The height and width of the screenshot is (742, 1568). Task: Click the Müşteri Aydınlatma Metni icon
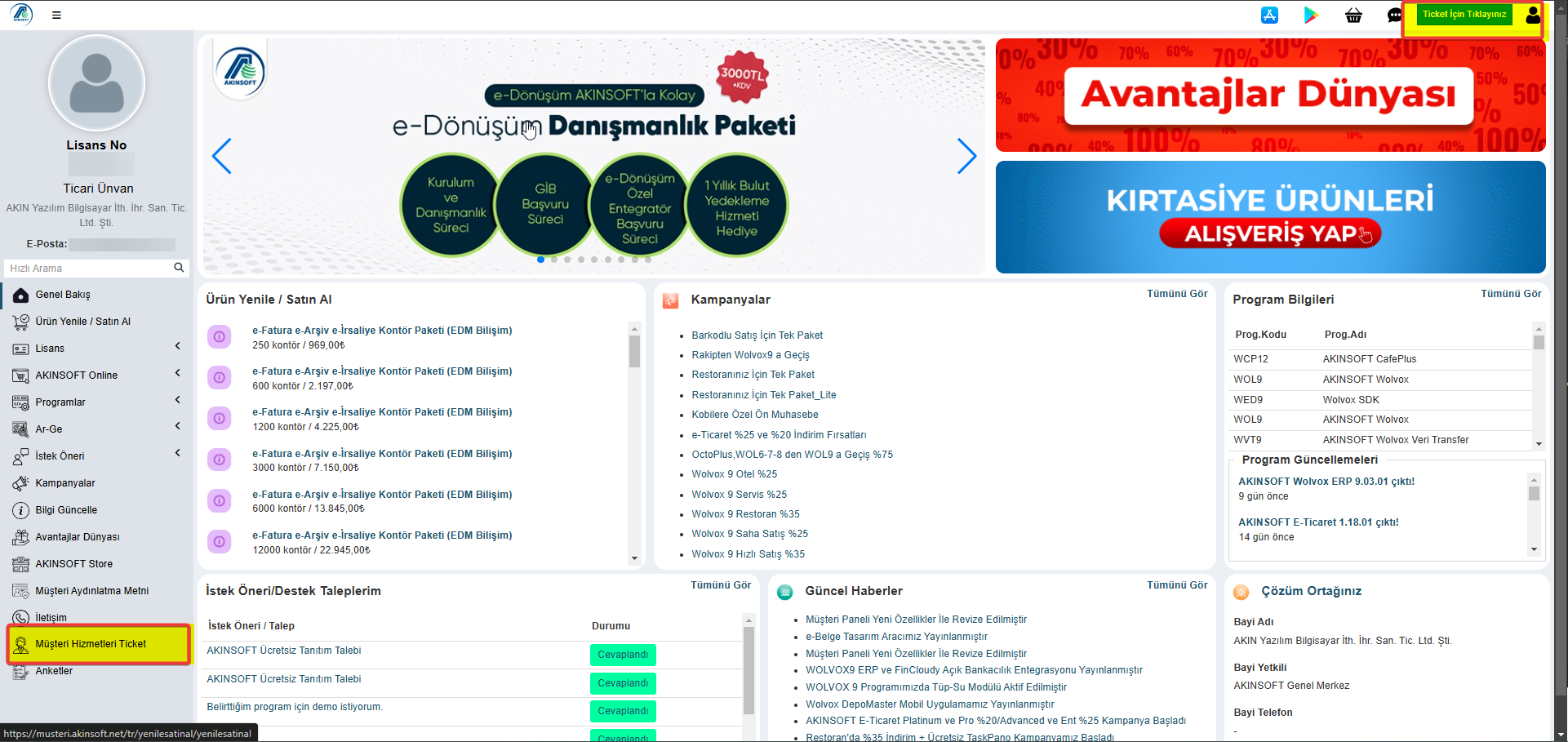pos(21,591)
